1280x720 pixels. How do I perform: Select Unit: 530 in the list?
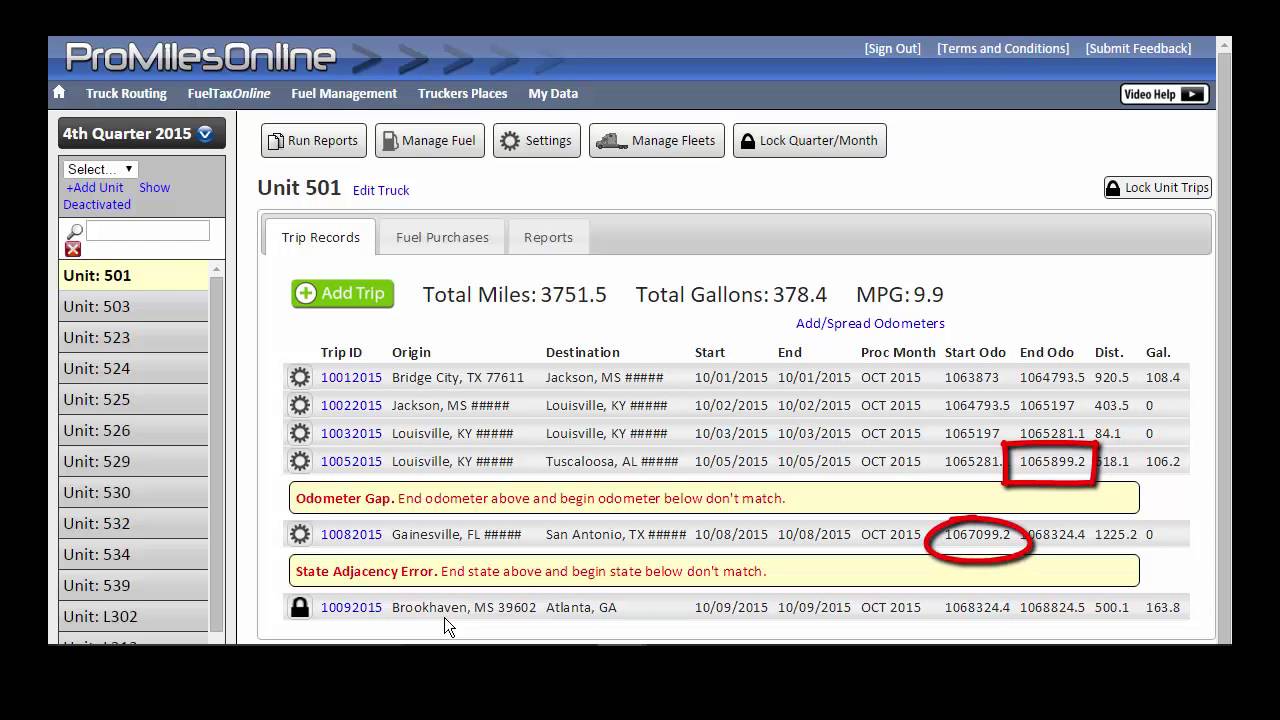tap(133, 492)
